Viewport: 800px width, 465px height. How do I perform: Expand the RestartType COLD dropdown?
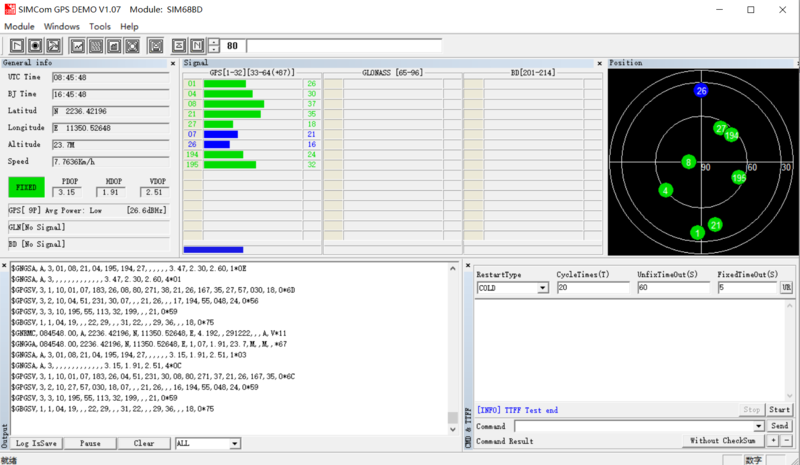point(543,288)
